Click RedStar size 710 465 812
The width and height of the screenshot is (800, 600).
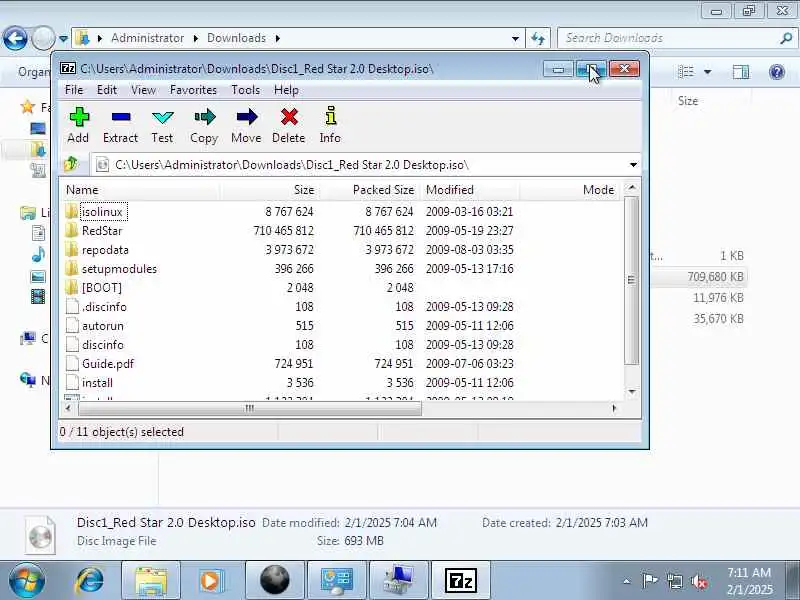pyautogui.click(x=283, y=231)
